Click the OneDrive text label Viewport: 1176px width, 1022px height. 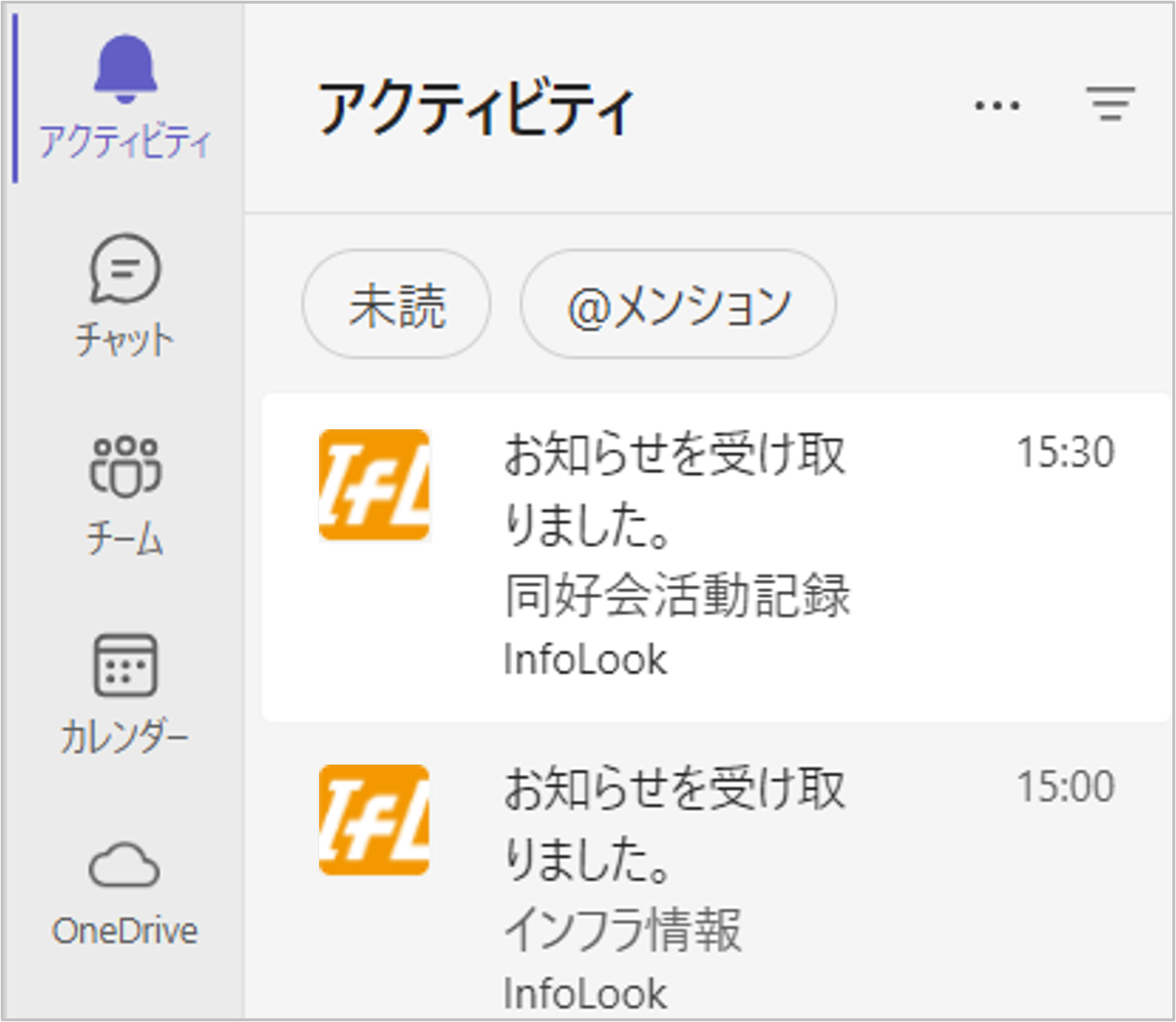coord(124,931)
